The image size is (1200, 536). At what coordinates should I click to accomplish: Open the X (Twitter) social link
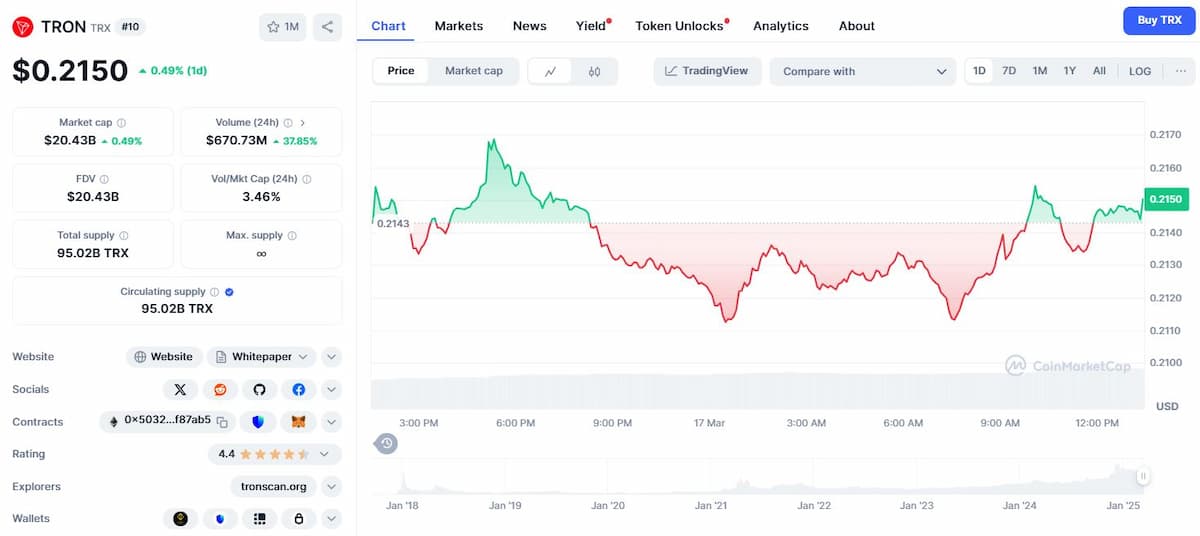pos(180,390)
